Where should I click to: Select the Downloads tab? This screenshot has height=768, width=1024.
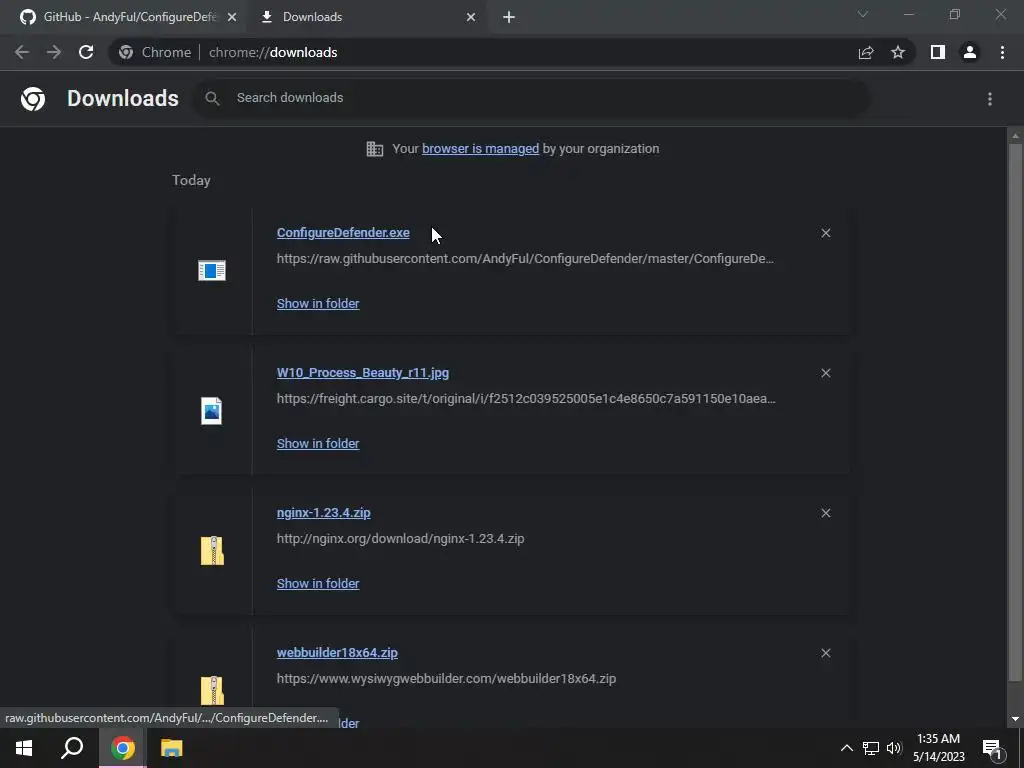pyautogui.click(x=366, y=17)
